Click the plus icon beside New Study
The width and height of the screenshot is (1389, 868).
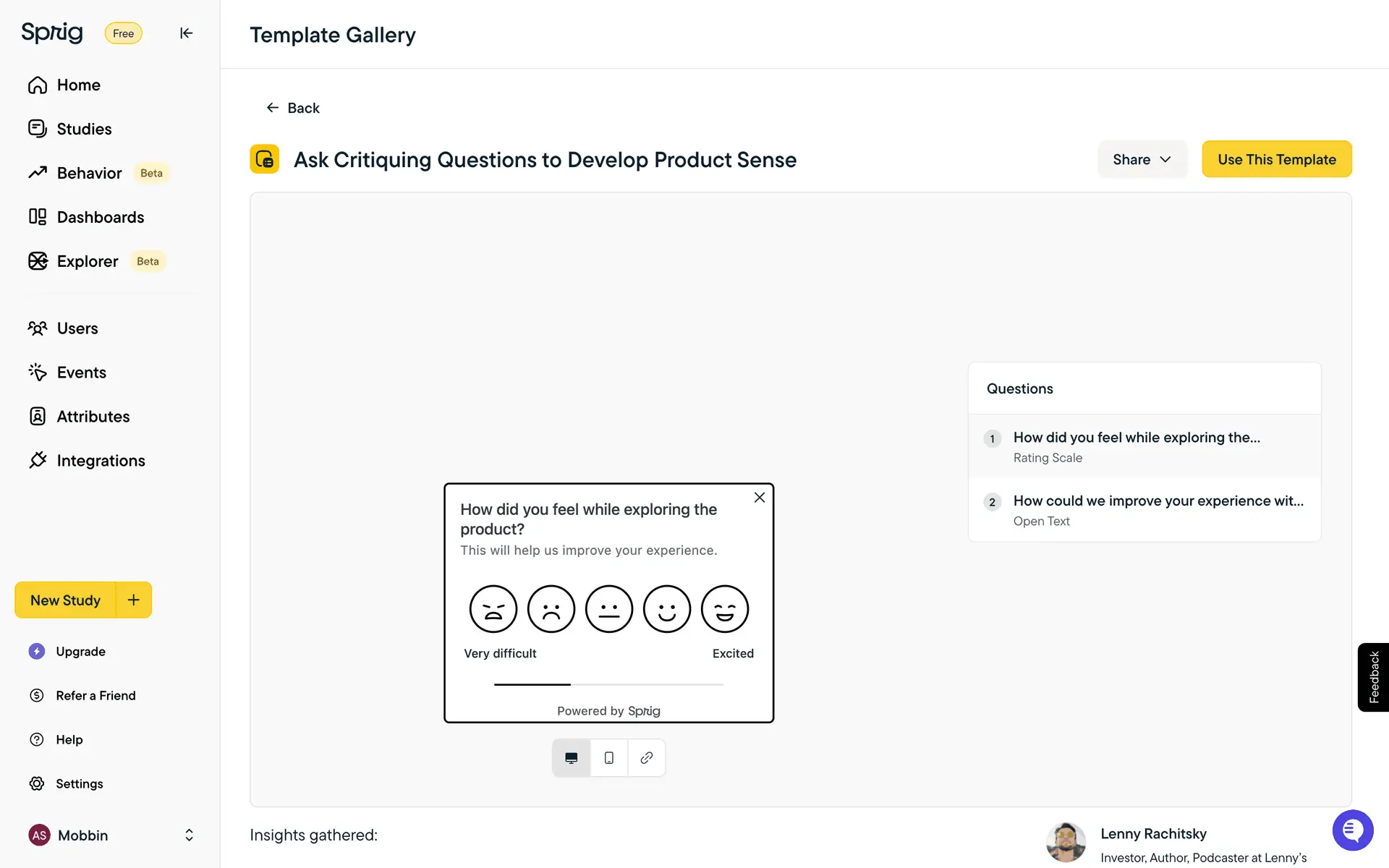pyautogui.click(x=134, y=600)
